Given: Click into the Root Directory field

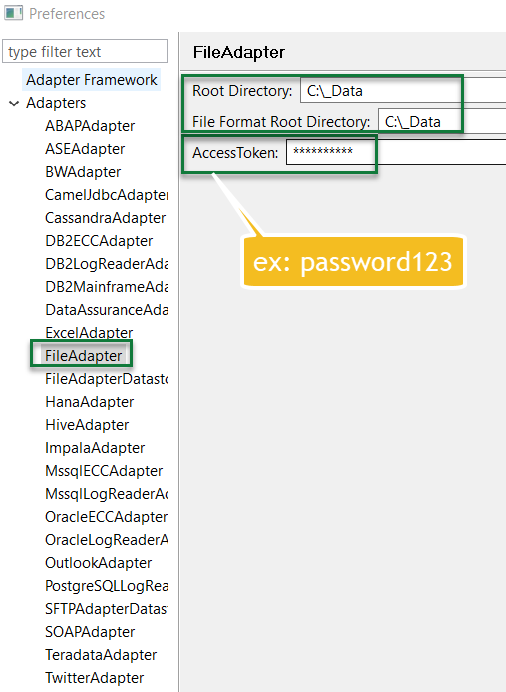Looking at the screenshot, I should click(x=403, y=90).
